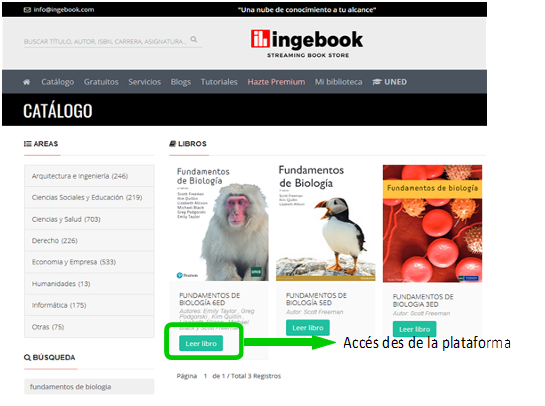Open the info@ingebook.com email link
This screenshot has height=406, width=545.
(59, 10)
